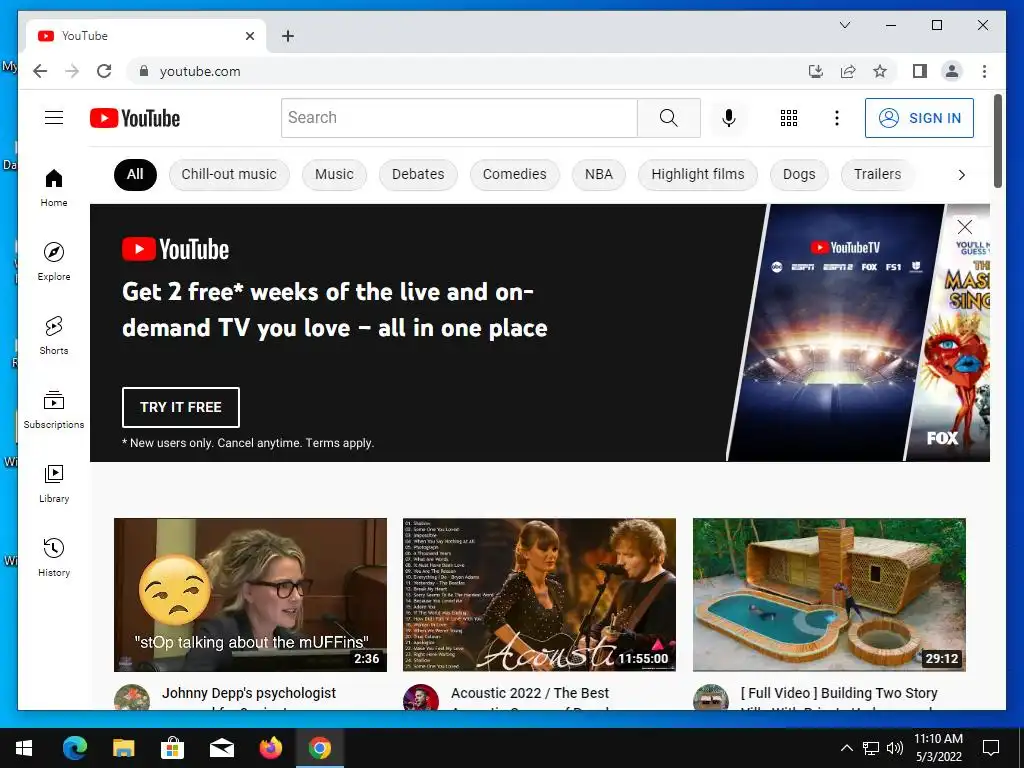
Task: Launch Firefox from taskbar
Action: point(270,748)
